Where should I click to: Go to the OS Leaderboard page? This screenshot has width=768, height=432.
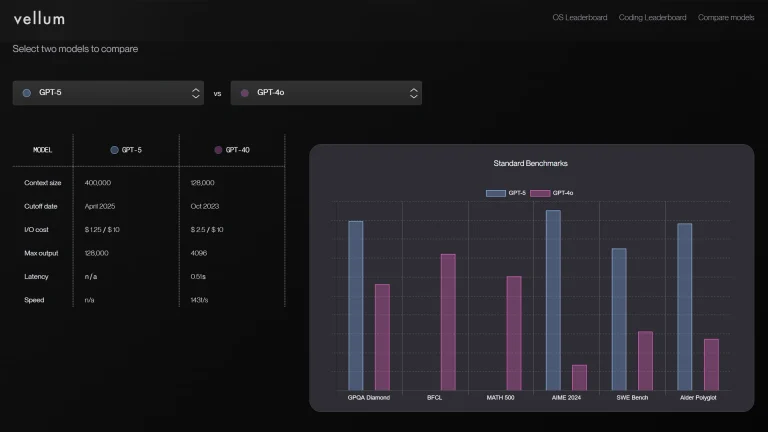pos(579,18)
